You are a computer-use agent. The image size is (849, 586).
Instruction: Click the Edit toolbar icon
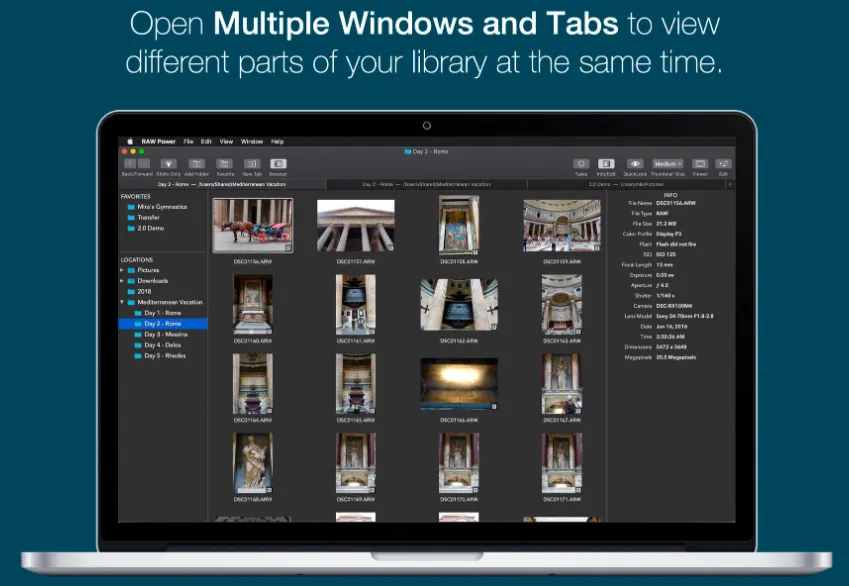coord(723,164)
